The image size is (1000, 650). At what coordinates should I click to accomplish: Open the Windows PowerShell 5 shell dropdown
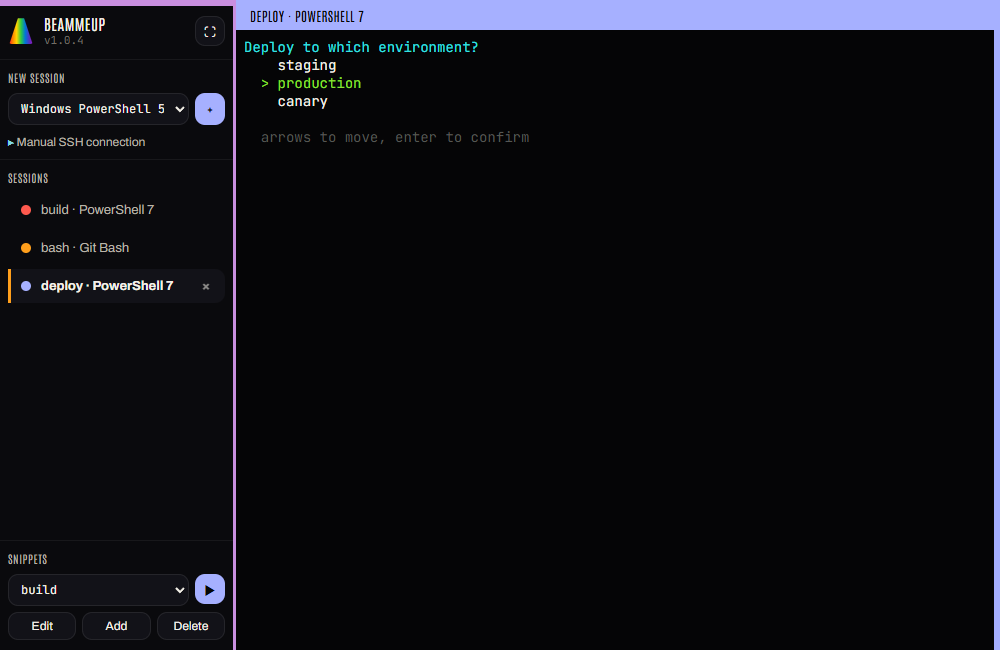98,109
